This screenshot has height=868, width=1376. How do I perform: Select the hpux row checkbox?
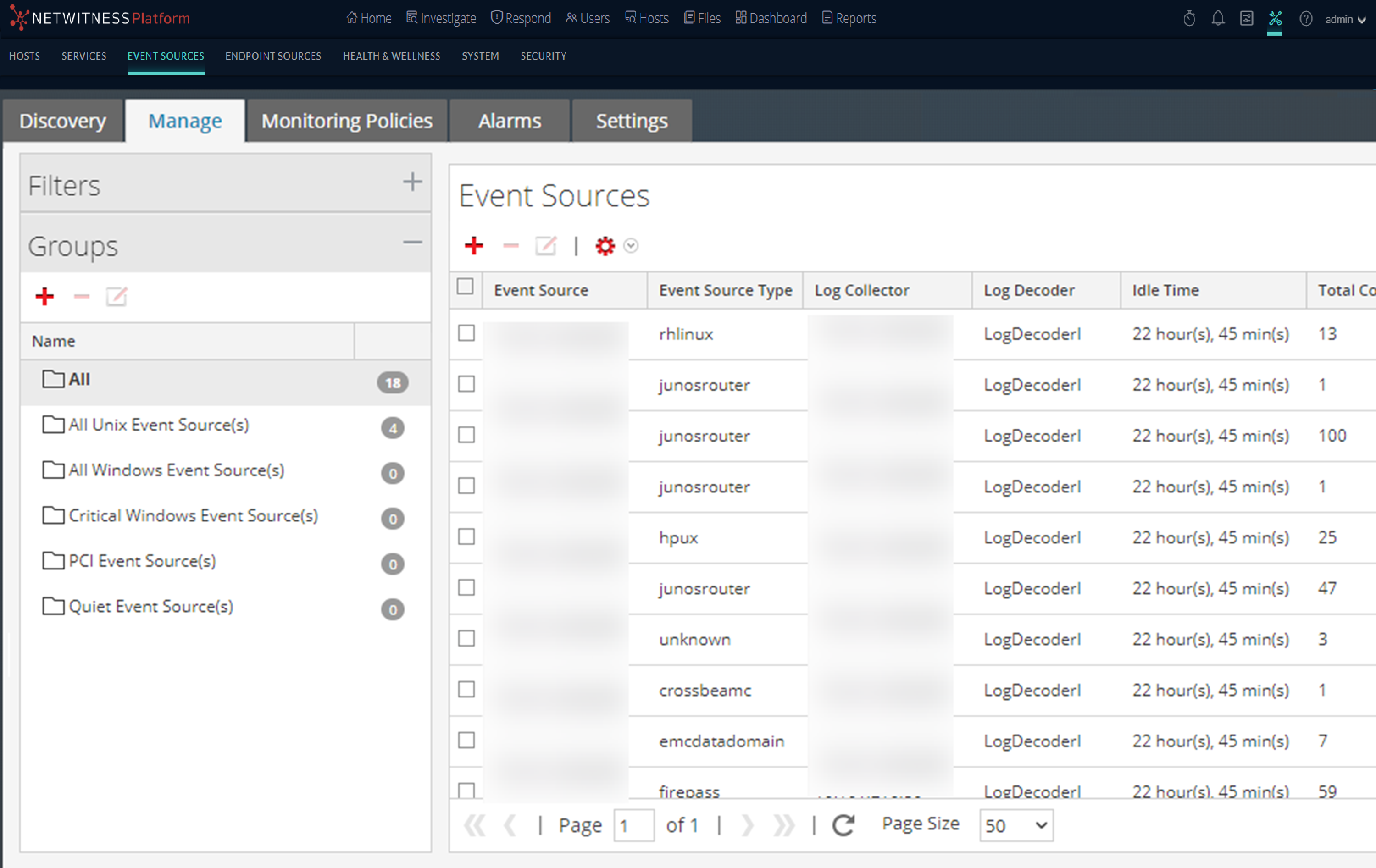[x=466, y=536]
